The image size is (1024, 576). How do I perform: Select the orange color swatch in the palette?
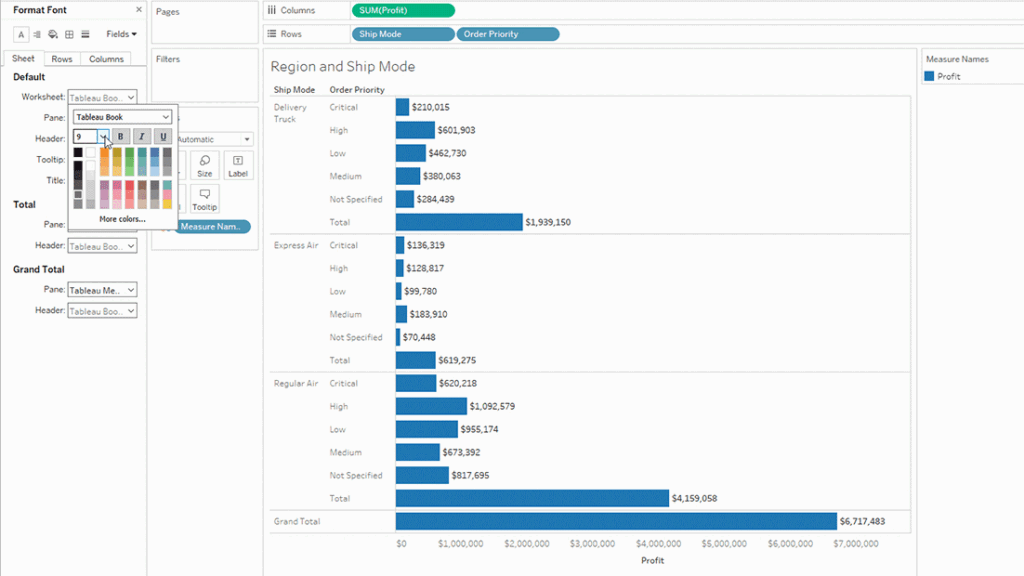coord(104,153)
